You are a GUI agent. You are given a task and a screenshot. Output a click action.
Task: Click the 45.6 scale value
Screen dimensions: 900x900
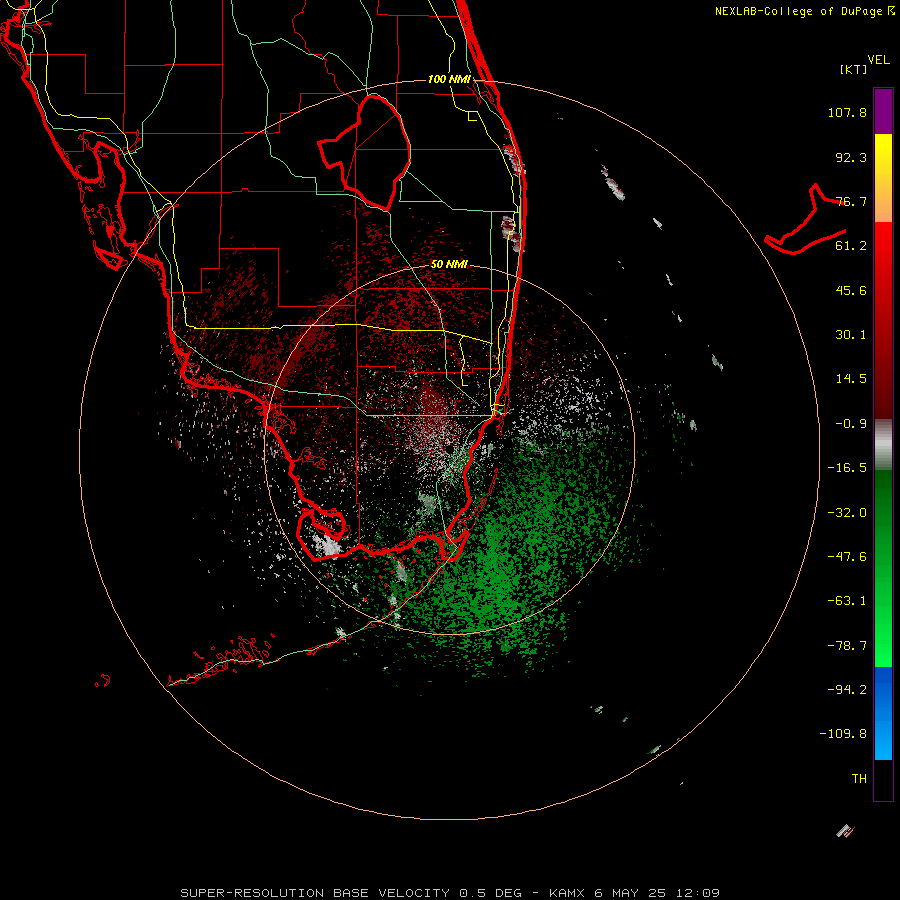click(x=851, y=290)
